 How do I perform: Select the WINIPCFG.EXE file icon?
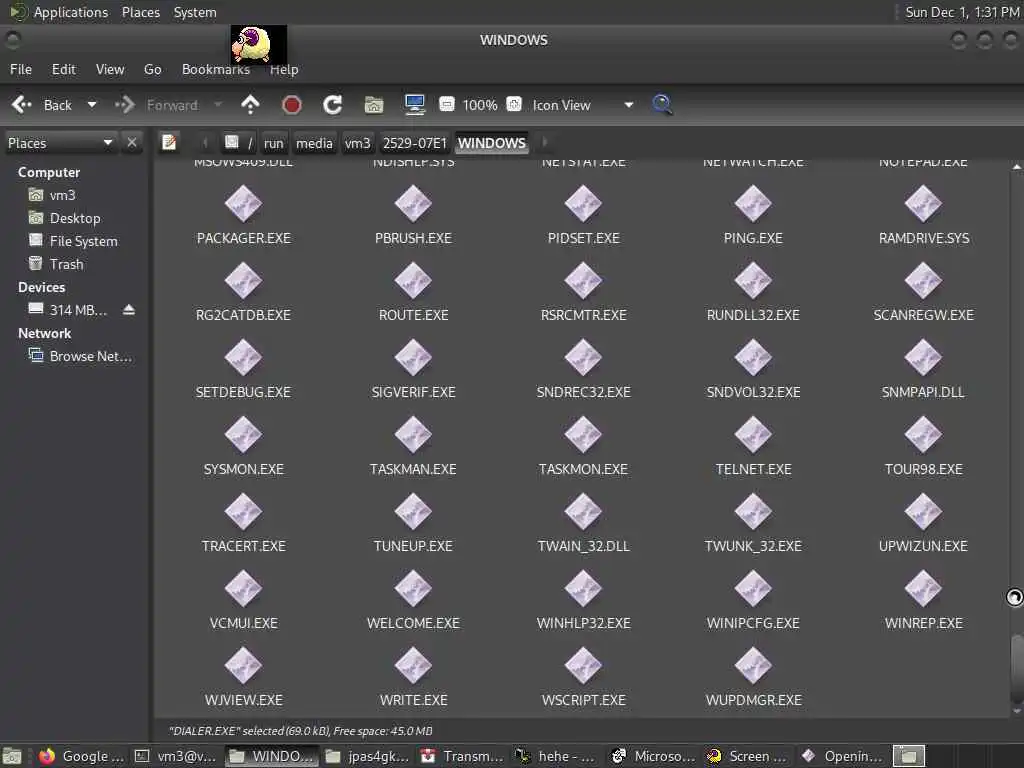point(753,588)
